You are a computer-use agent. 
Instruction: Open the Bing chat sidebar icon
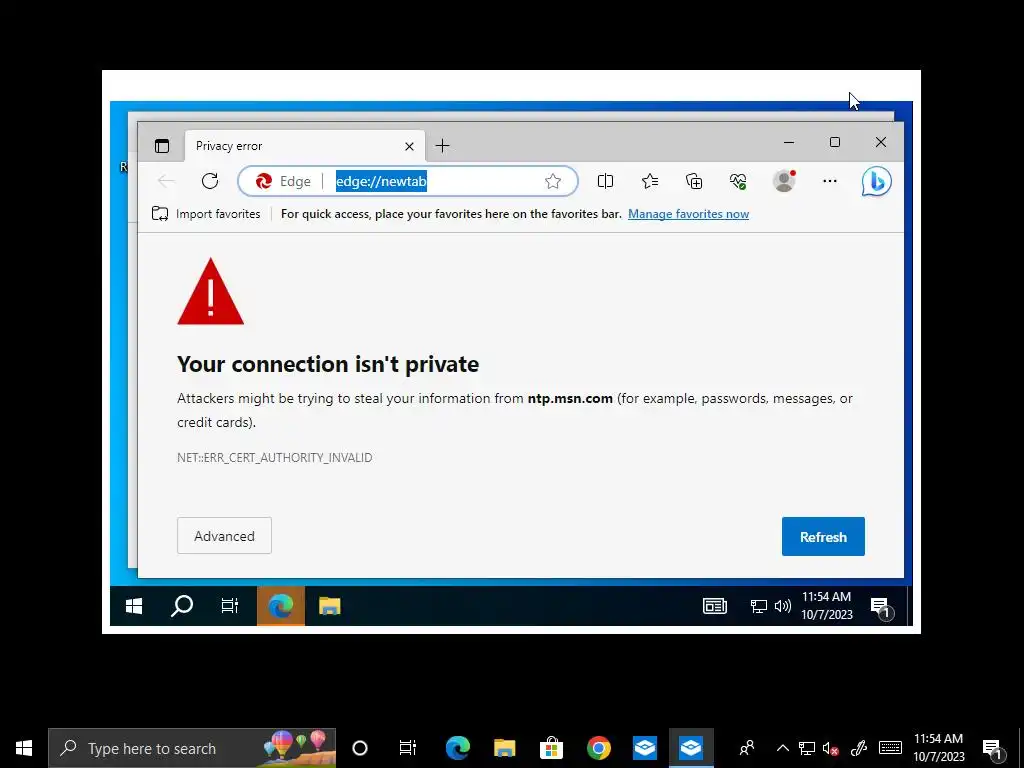tap(876, 181)
